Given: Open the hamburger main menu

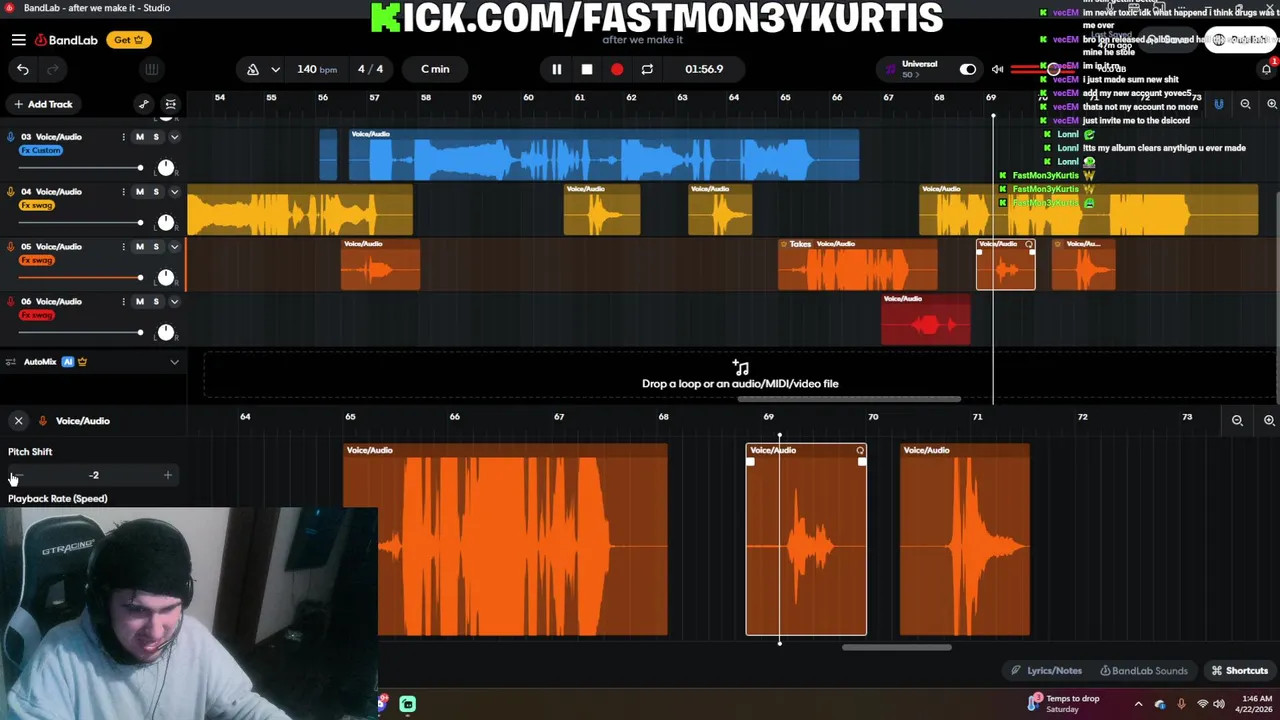Looking at the screenshot, I should (x=18, y=40).
